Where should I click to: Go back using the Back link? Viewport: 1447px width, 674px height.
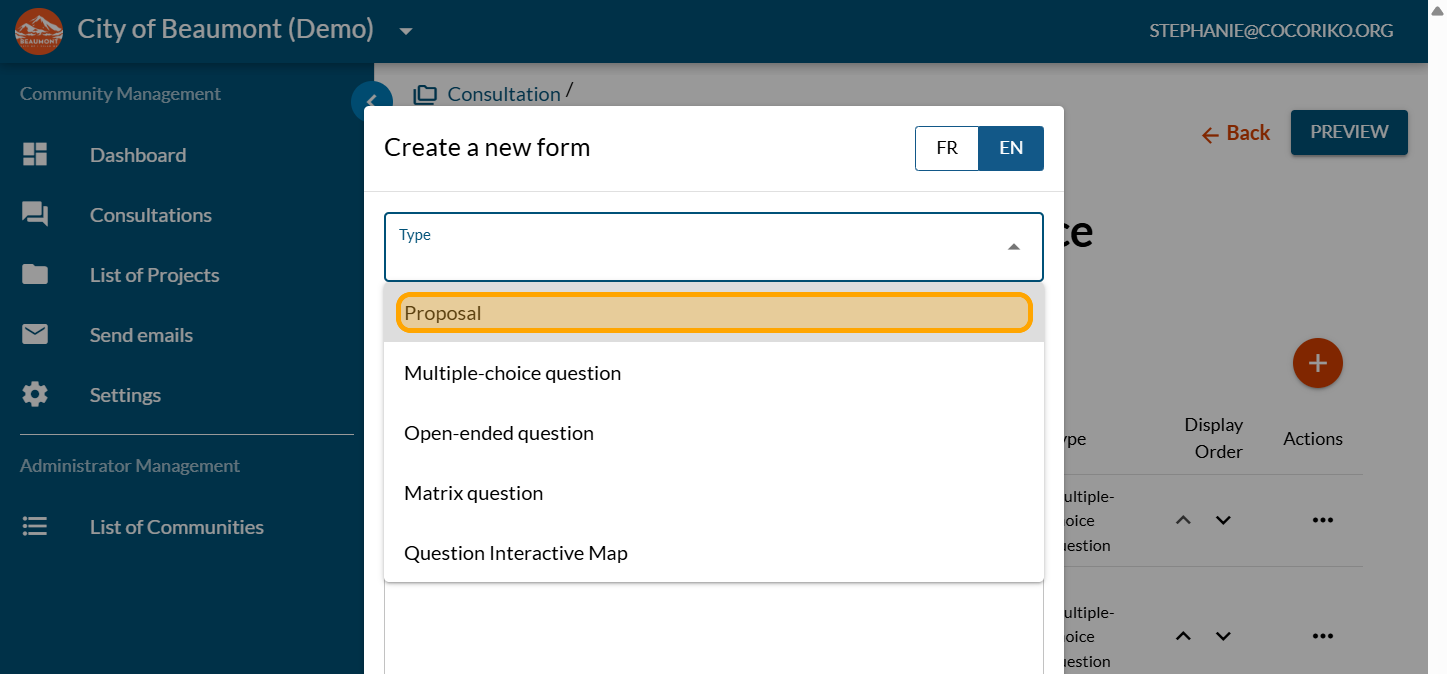pos(1235,133)
